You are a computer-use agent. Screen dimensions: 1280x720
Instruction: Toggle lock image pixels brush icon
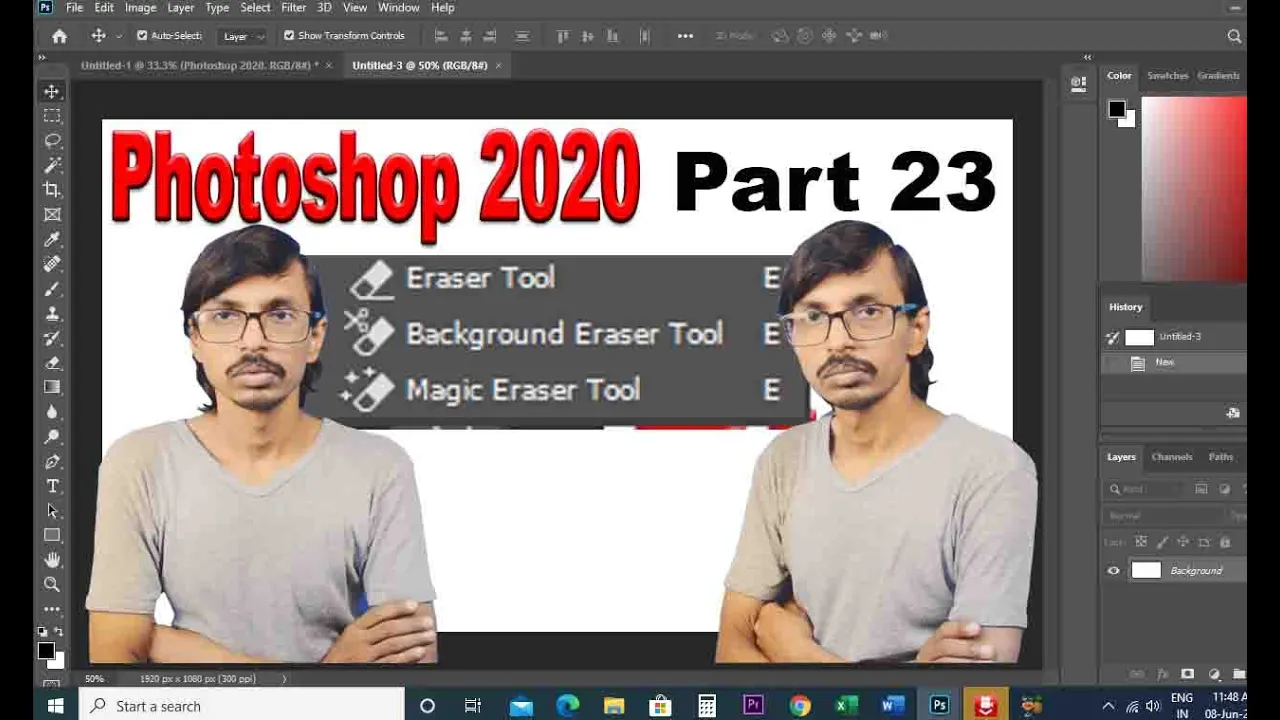point(1162,542)
